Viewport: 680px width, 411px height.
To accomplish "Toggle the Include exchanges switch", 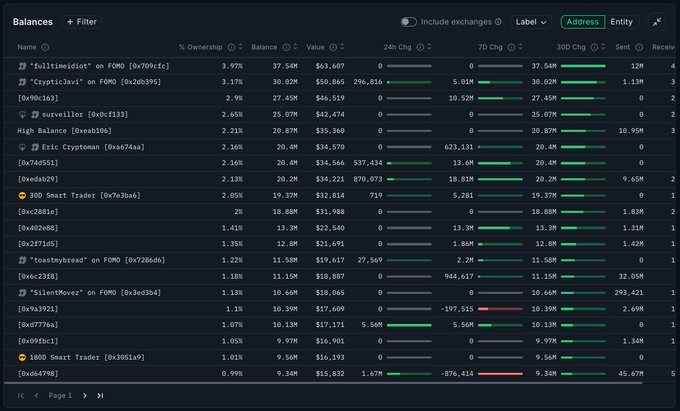I will 409,22.
